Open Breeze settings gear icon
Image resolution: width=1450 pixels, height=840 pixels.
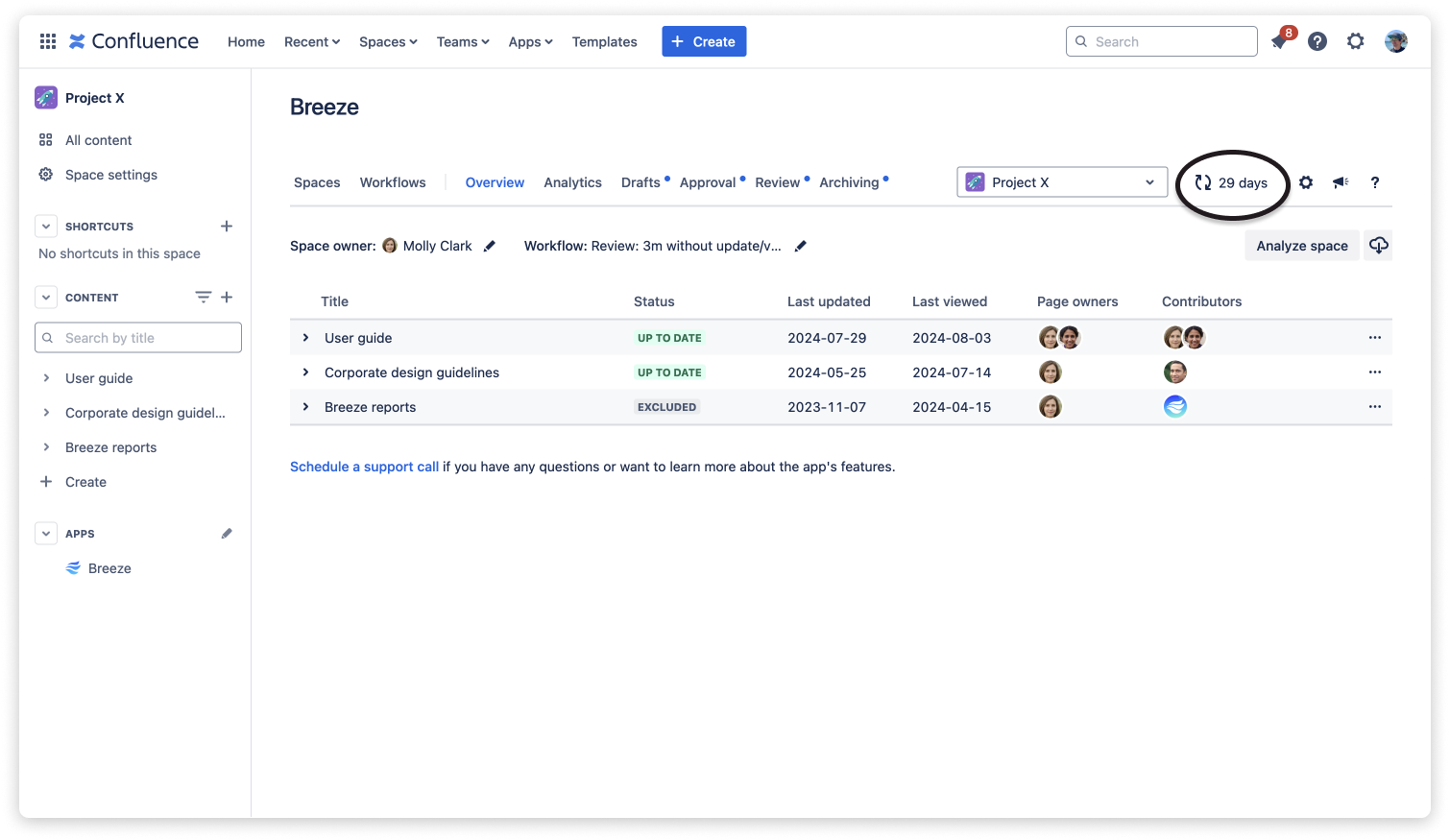tap(1306, 182)
